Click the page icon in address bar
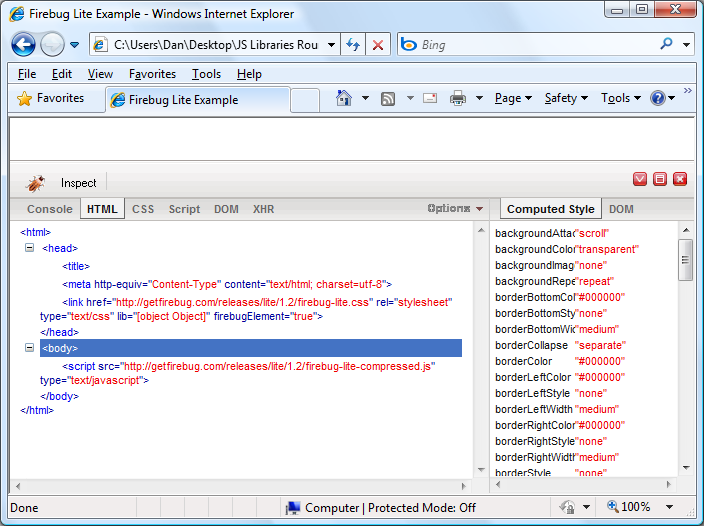 100,44
